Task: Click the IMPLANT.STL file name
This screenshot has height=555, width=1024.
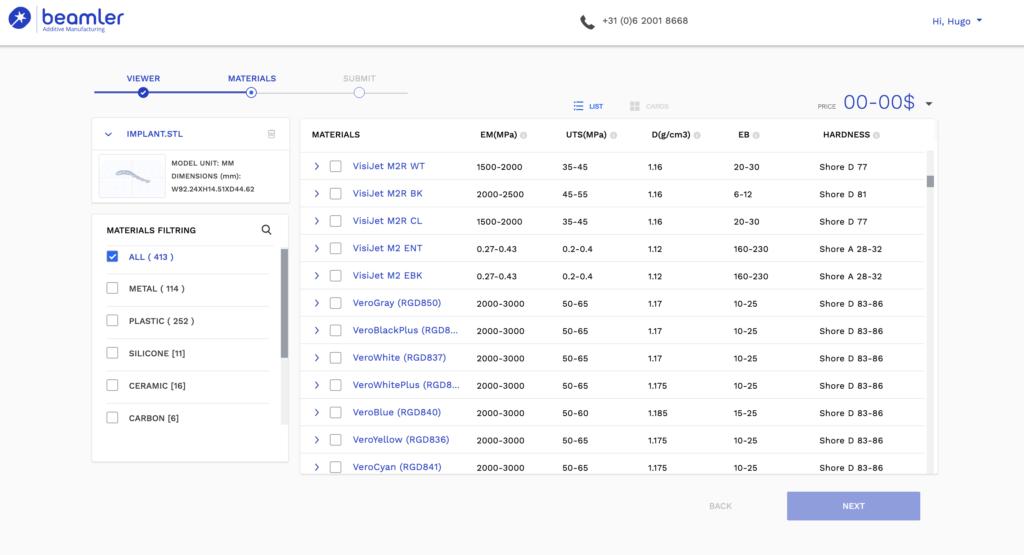Action: 155,134
